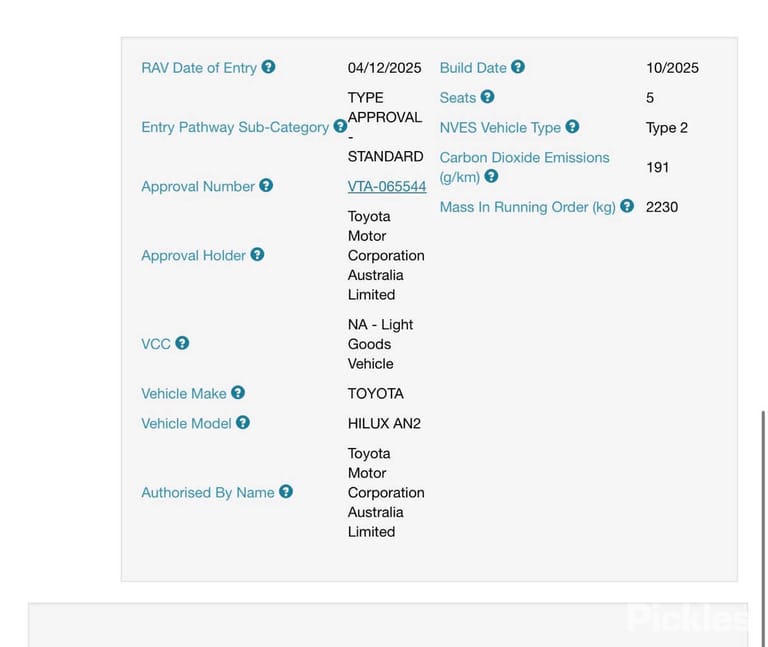The width and height of the screenshot is (768, 647).
Task: Select the 191 emissions value
Action: coord(658,168)
